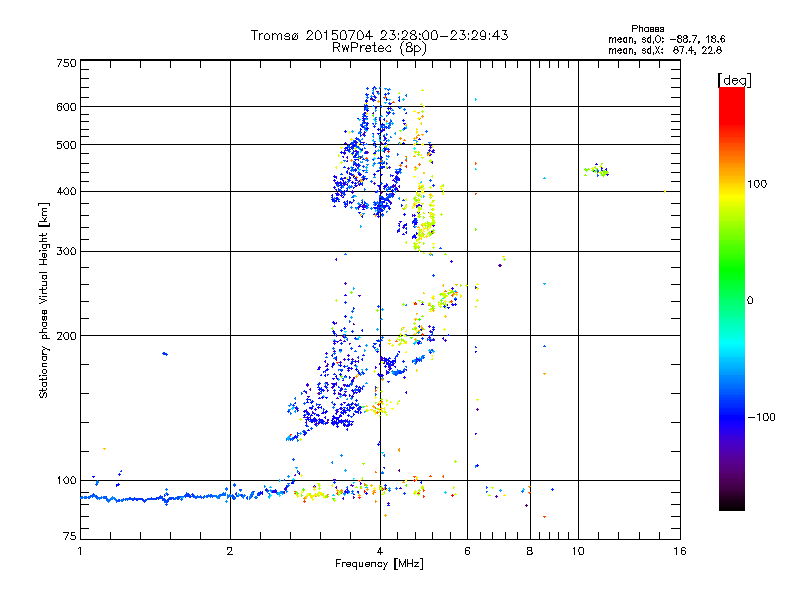Click the 'RwPretec (8p)' subtitle
This screenshot has width=800, height=600.
[x=379, y=48]
